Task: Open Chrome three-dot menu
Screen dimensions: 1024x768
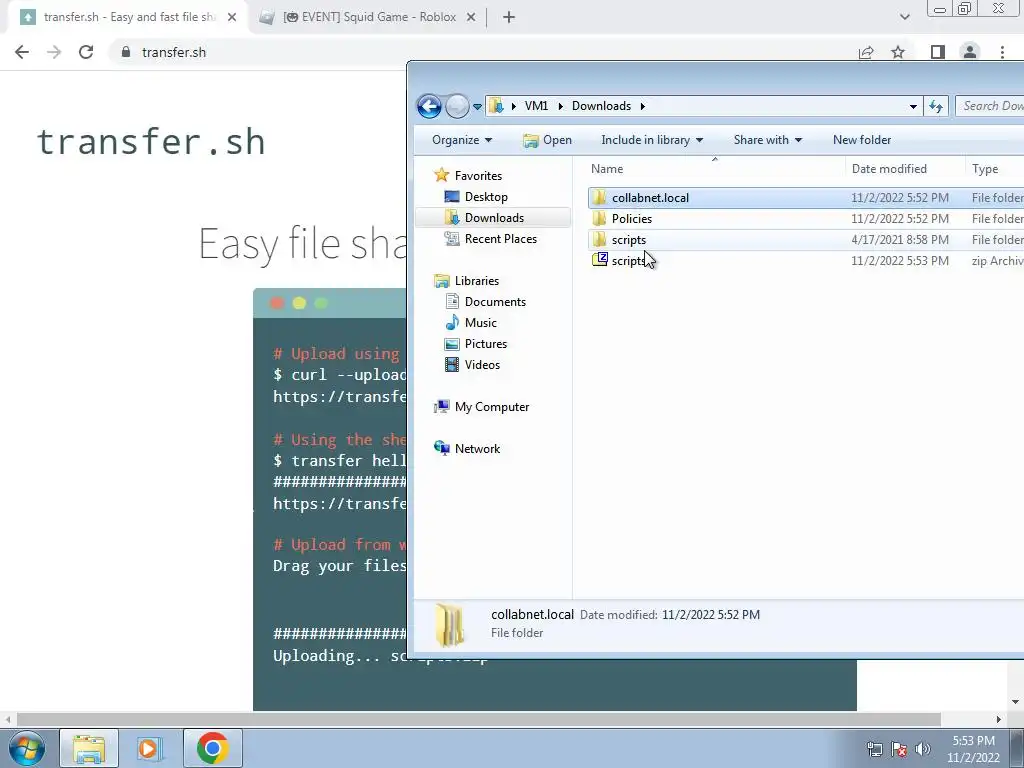Action: [1002, 52]
